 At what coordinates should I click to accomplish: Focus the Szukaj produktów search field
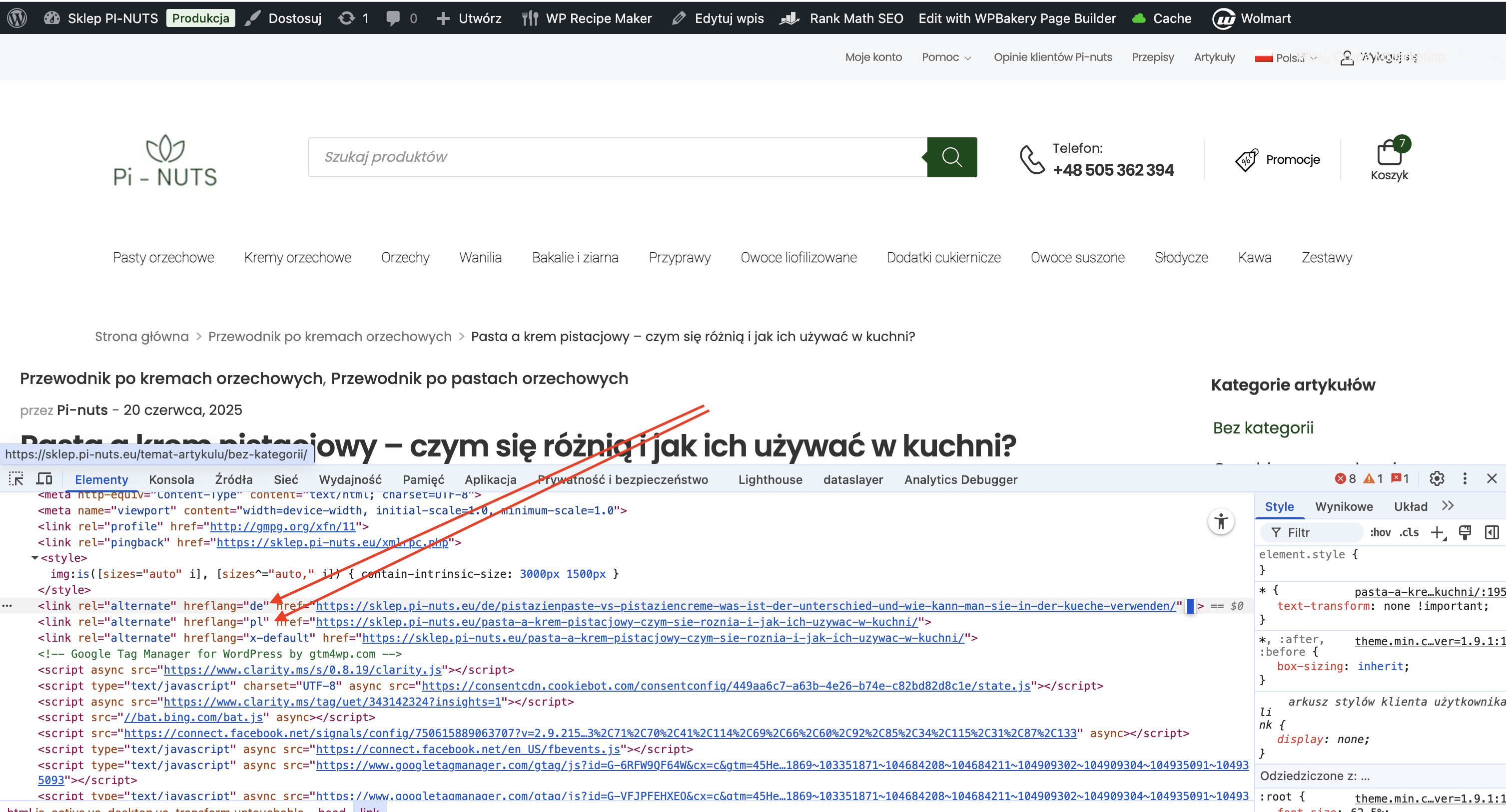pos(618,157)
